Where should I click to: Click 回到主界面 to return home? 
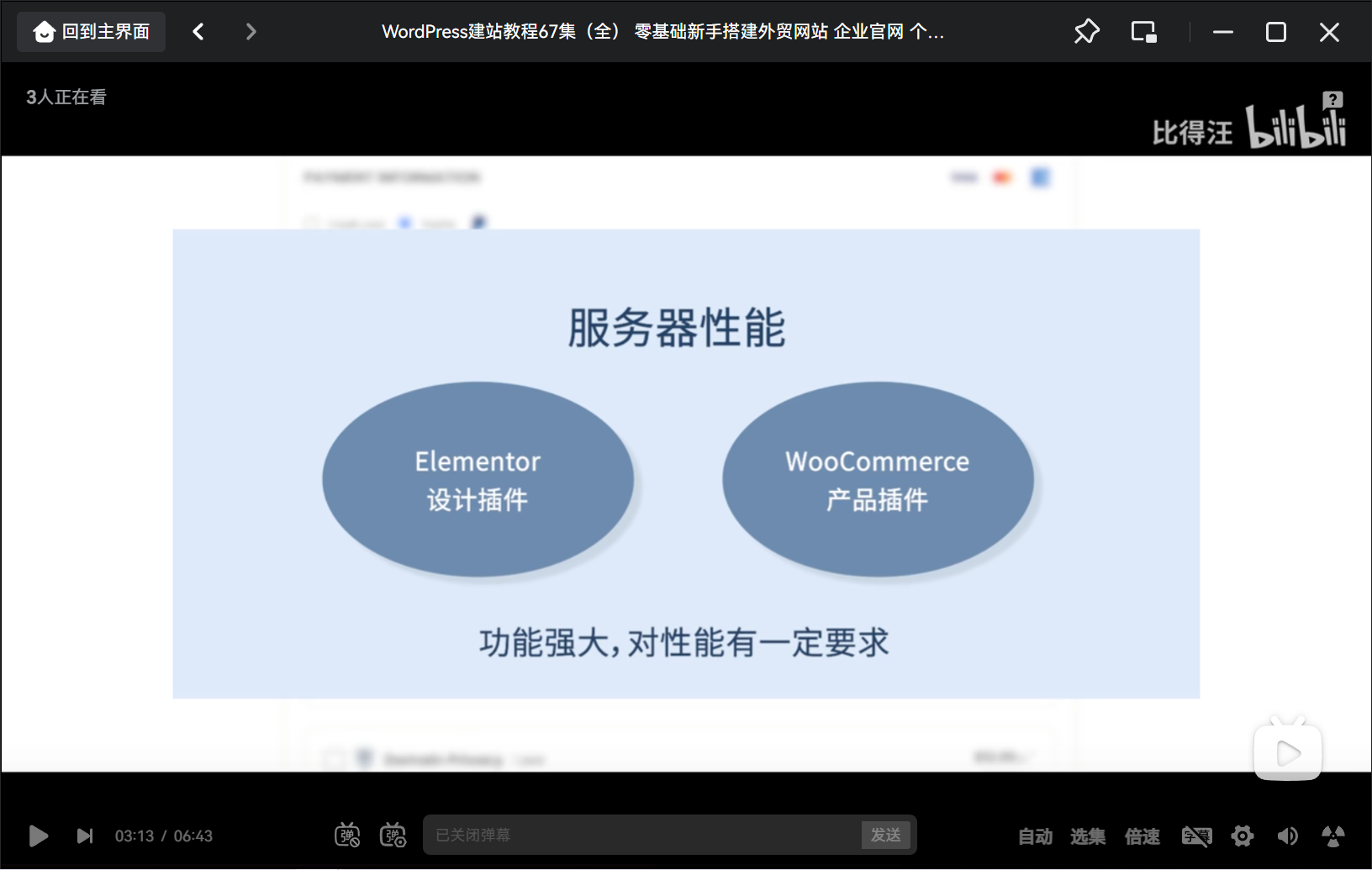(91, 32)
